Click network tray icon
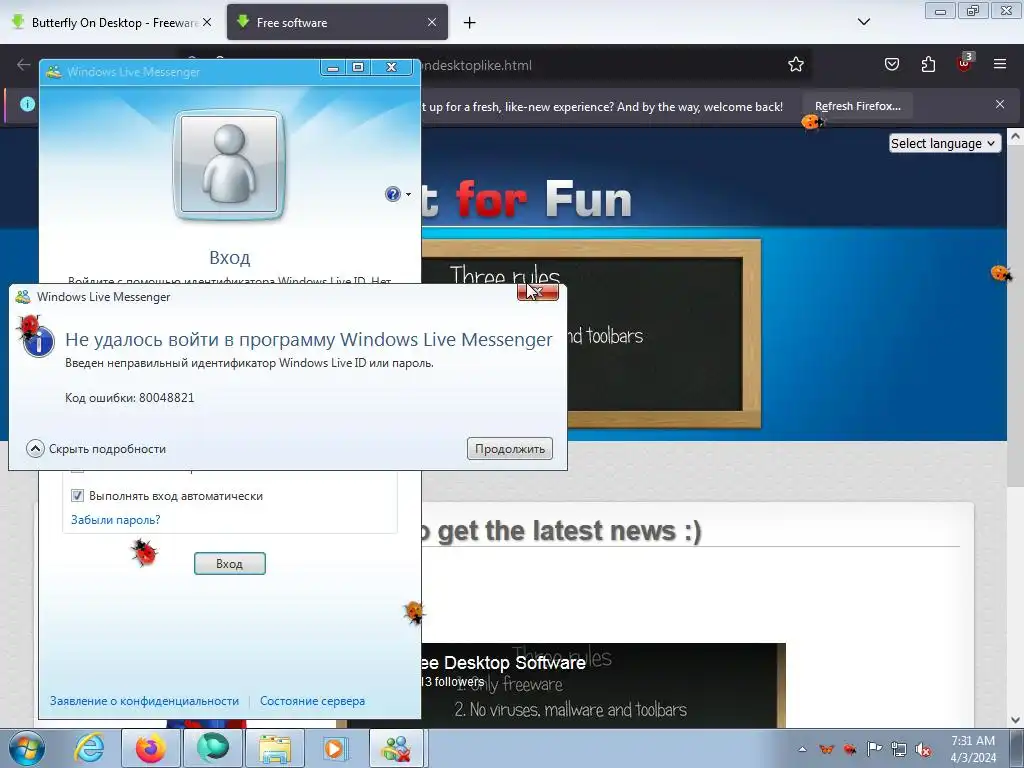The image size is (1024, 768). (899, 749)
